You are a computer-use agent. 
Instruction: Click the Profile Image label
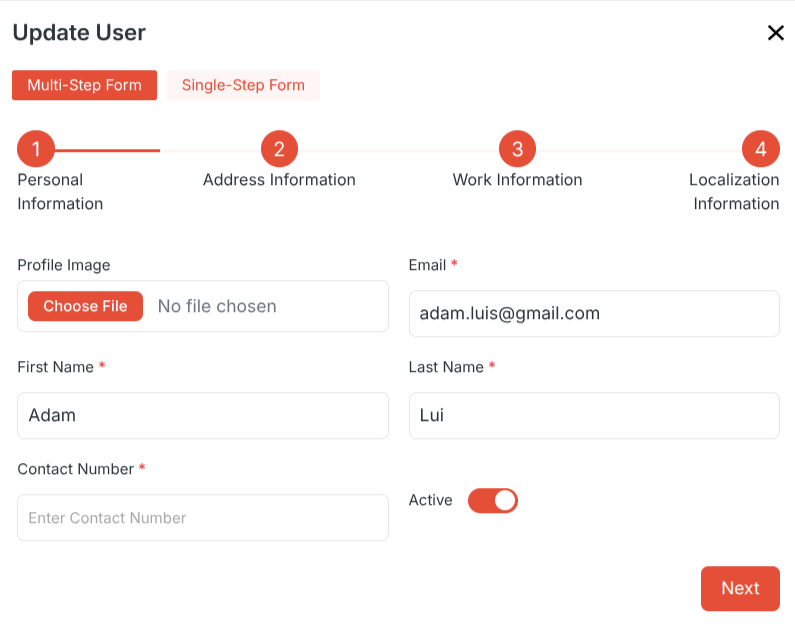pyautogui.click(x=64, y=265)
